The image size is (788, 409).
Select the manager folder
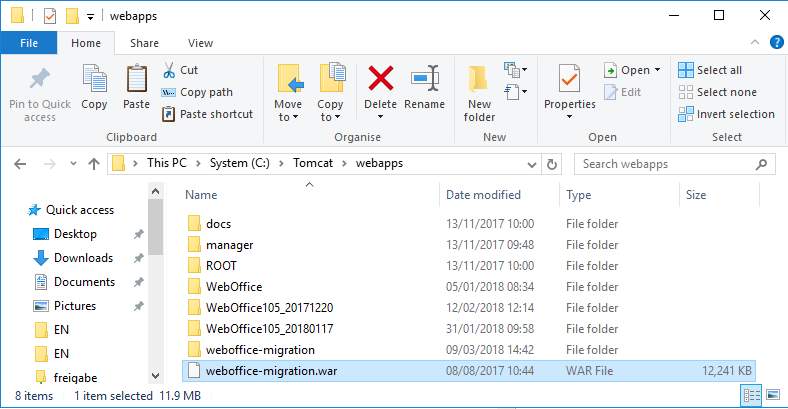point(229,245)
